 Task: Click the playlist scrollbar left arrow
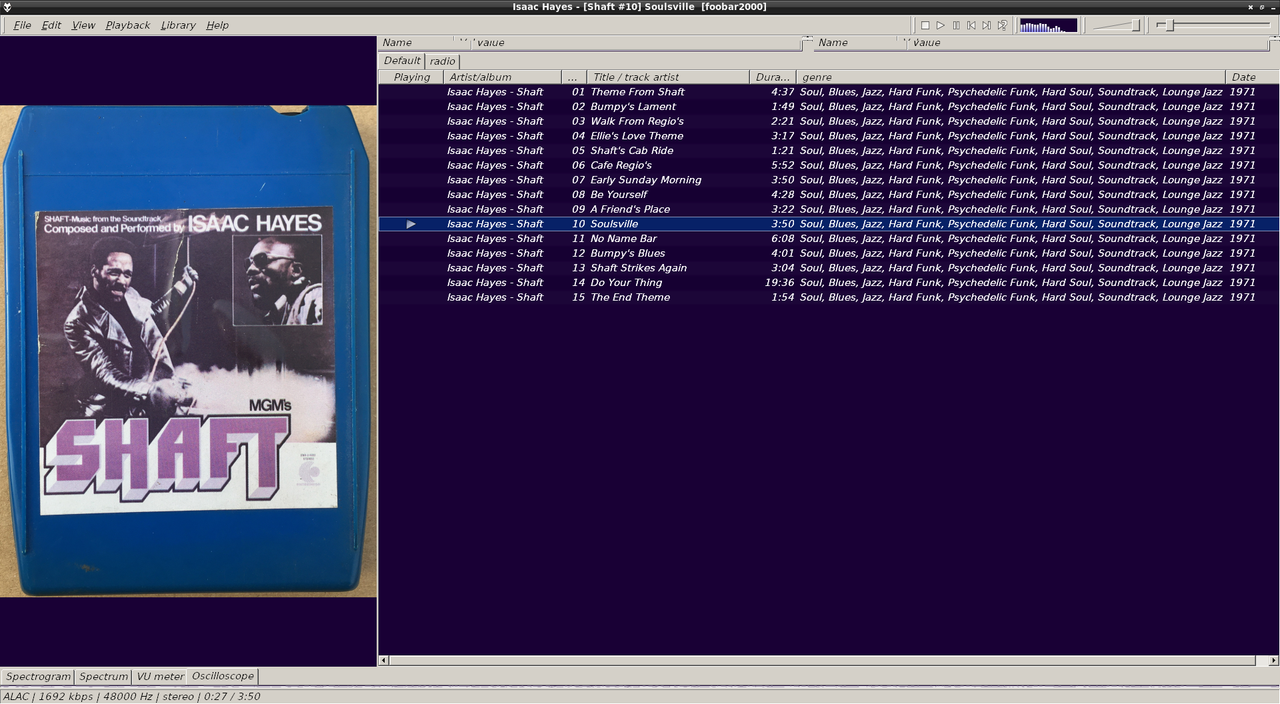[x=384, y=661]
